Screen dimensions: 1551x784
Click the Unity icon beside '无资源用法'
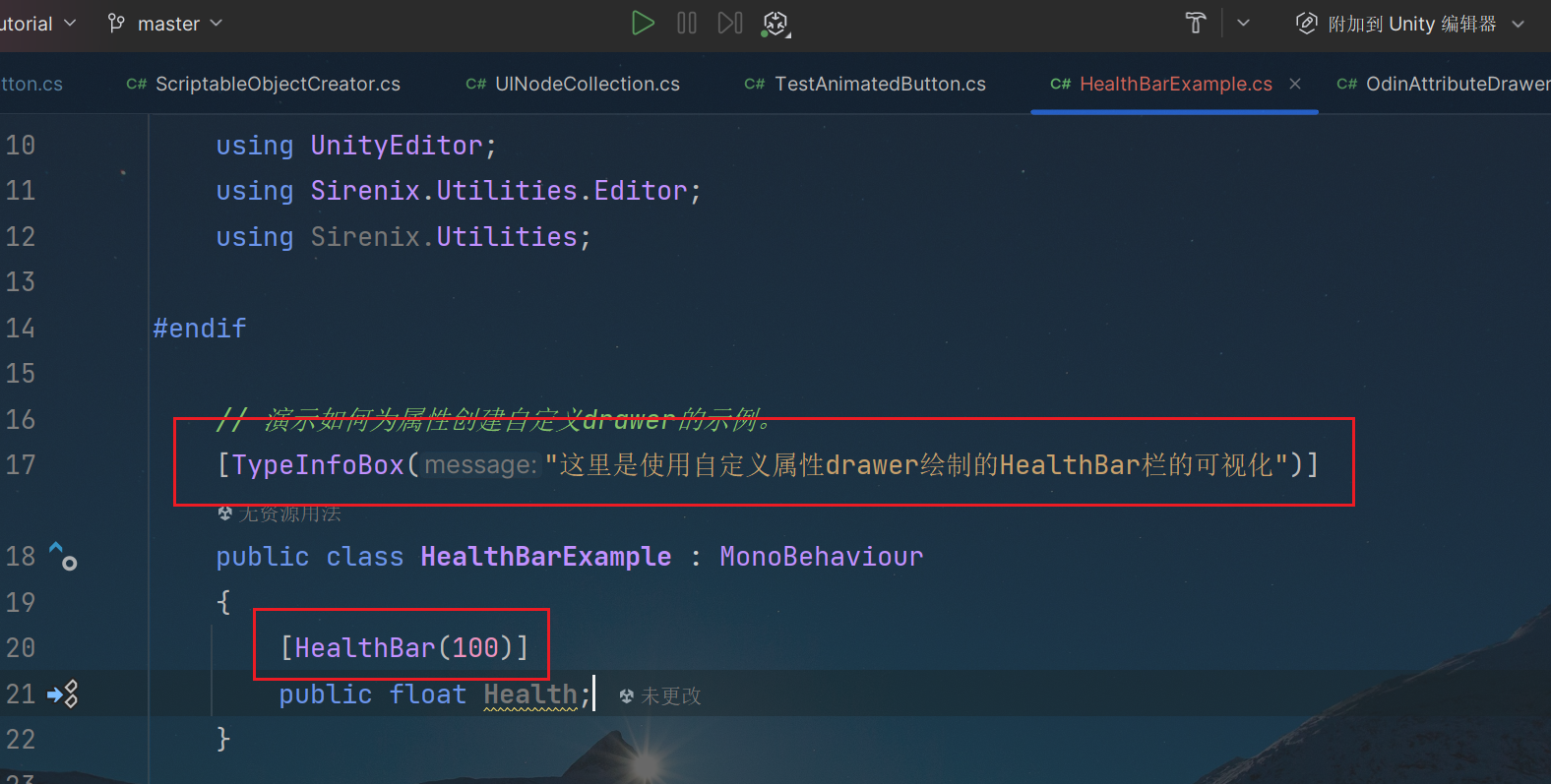pos(225,513)
